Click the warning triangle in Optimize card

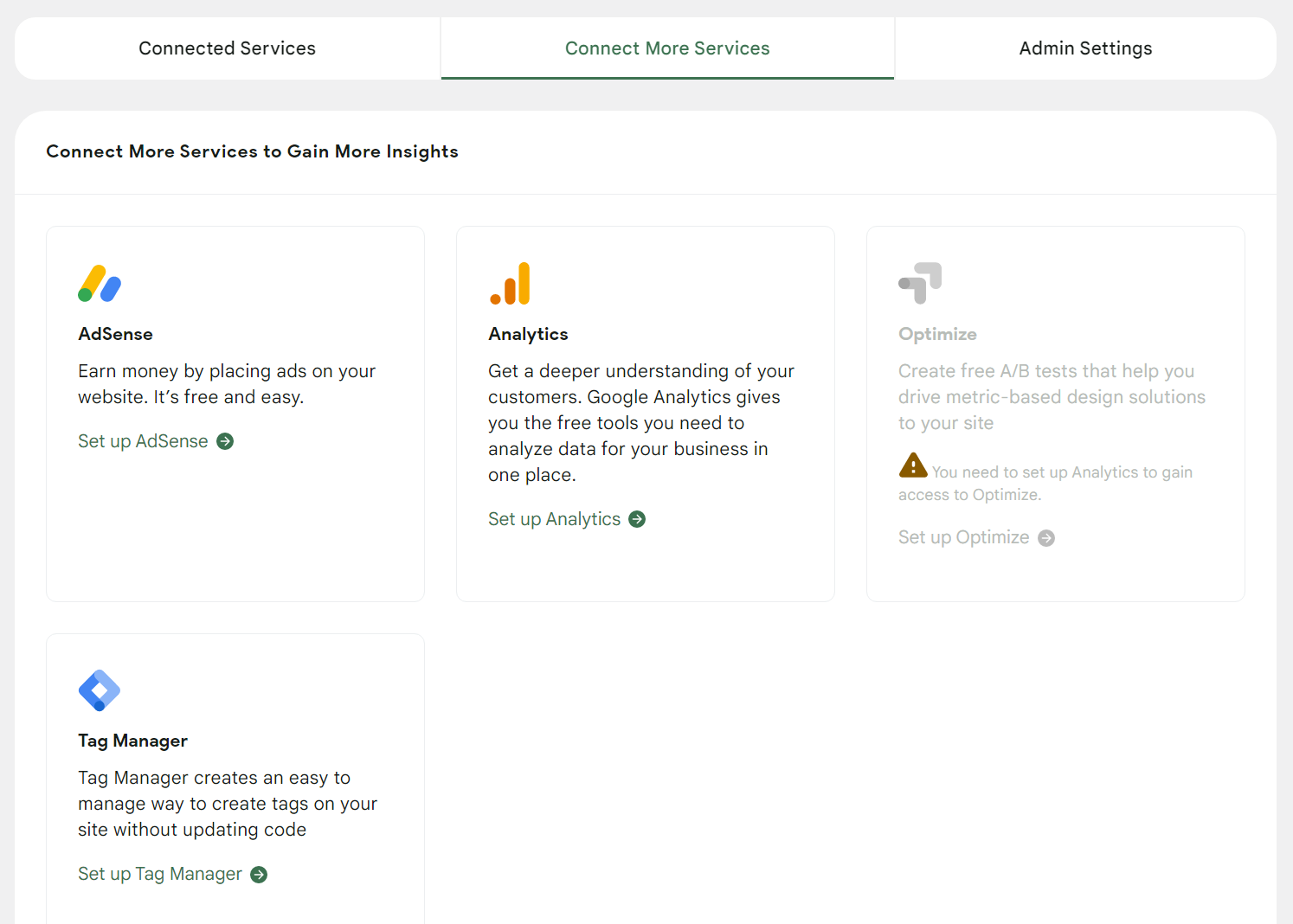point(913,465)
